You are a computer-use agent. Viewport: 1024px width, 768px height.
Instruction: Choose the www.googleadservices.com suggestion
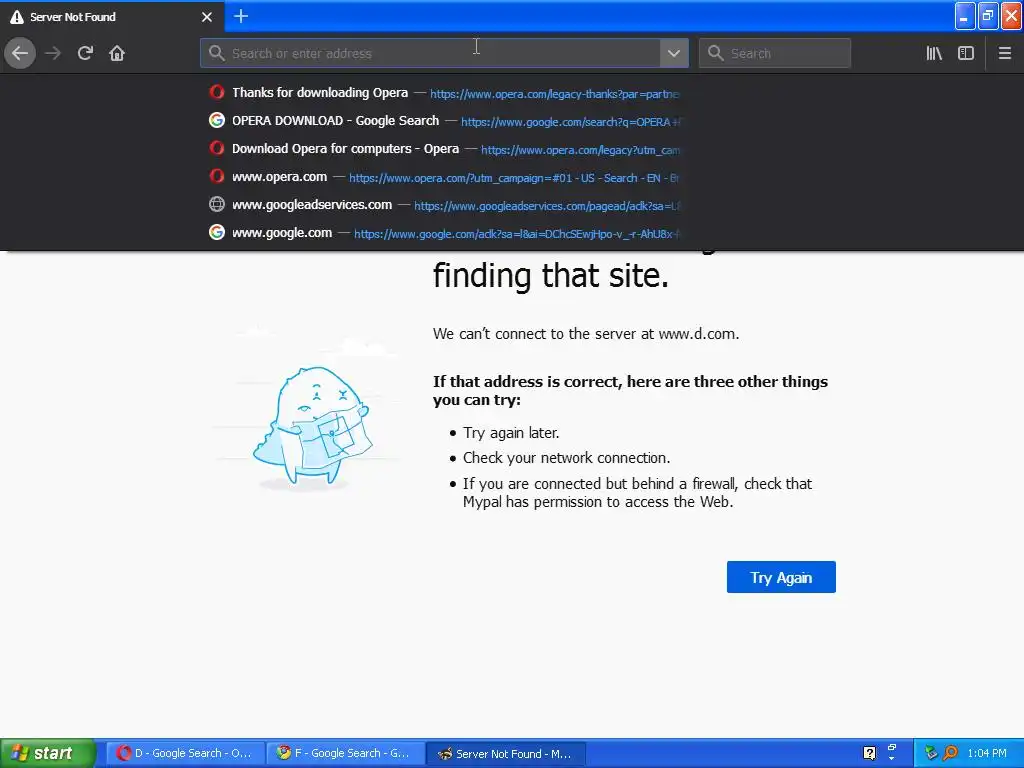[x=444, y=205]
